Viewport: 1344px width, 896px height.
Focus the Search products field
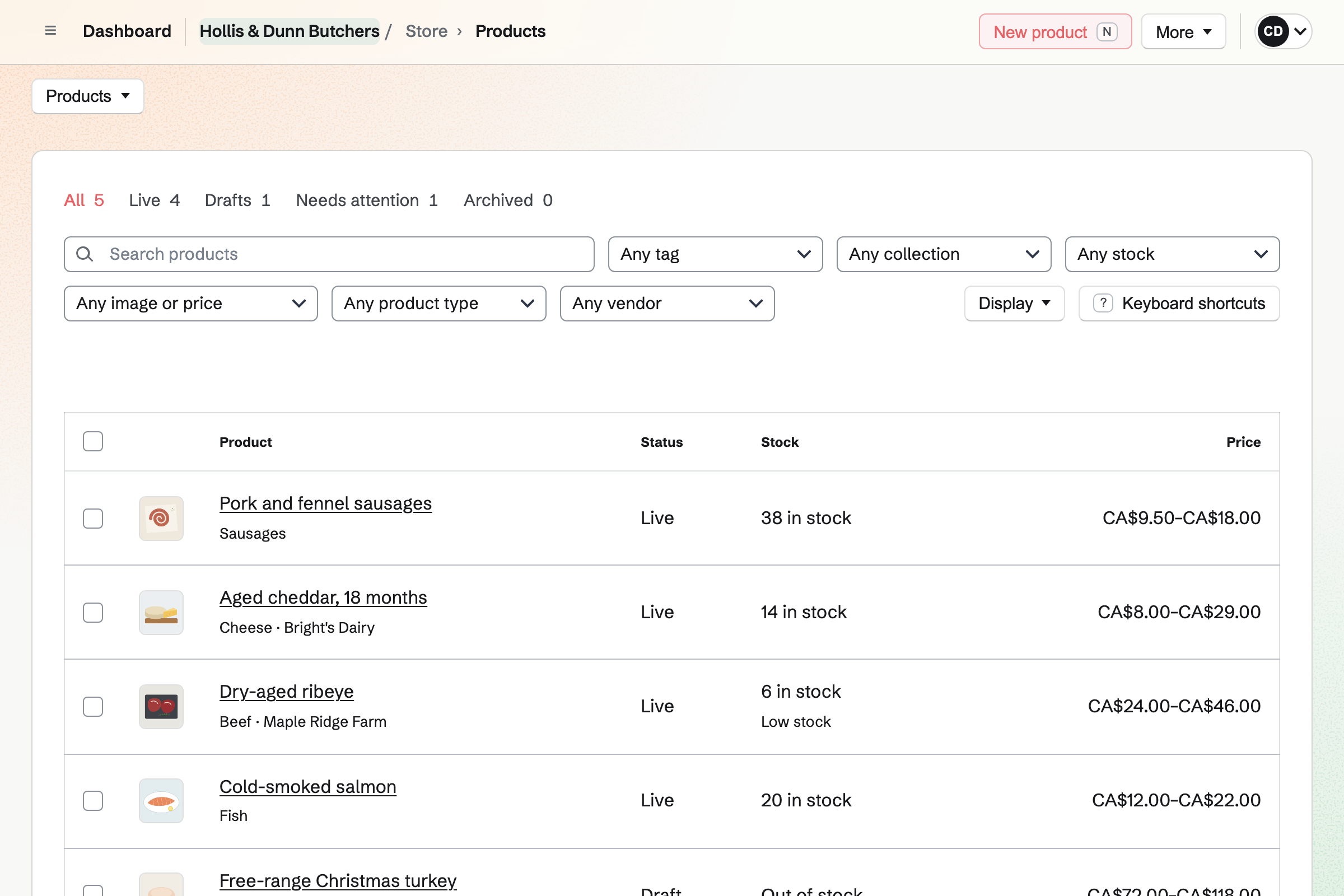329,254
